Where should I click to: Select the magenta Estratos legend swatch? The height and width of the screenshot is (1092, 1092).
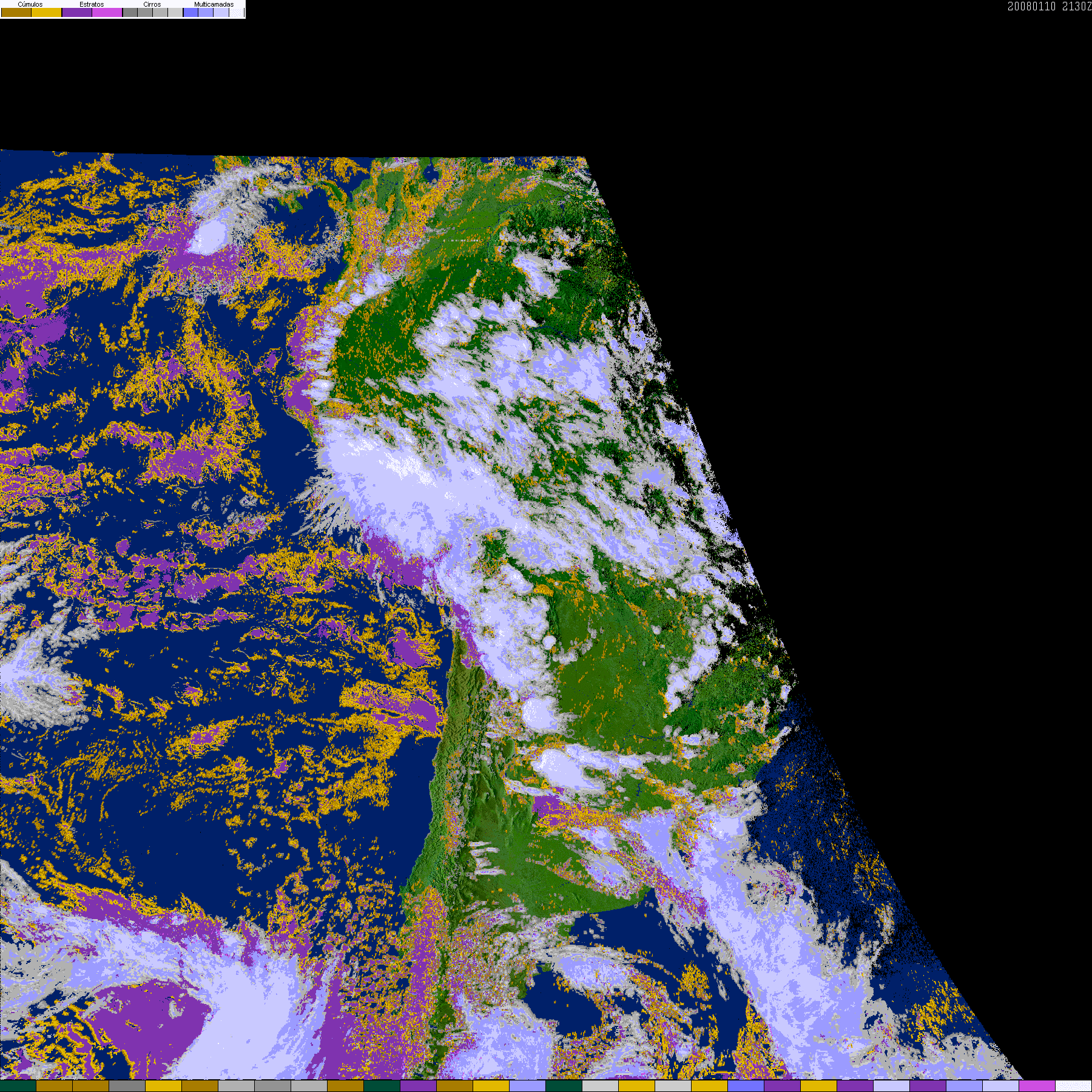107,12
